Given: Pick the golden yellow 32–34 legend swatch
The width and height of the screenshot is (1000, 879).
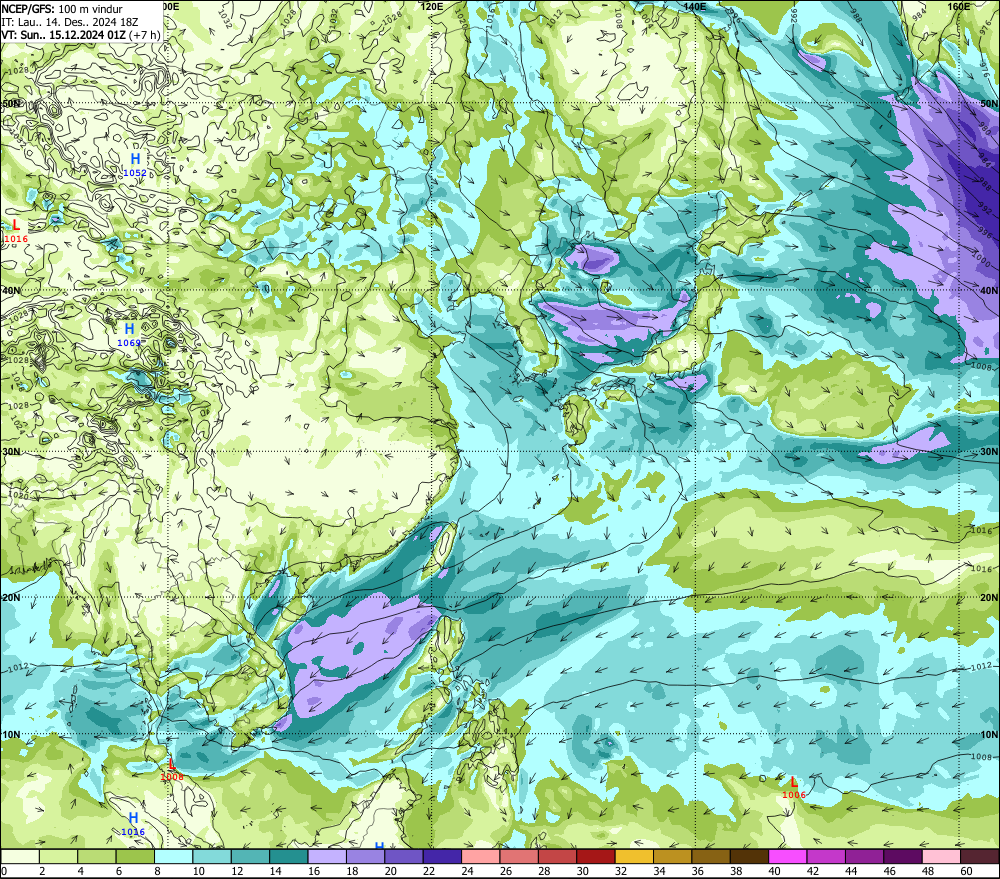Looking at the screenshot, I should (x=634, y=856).
